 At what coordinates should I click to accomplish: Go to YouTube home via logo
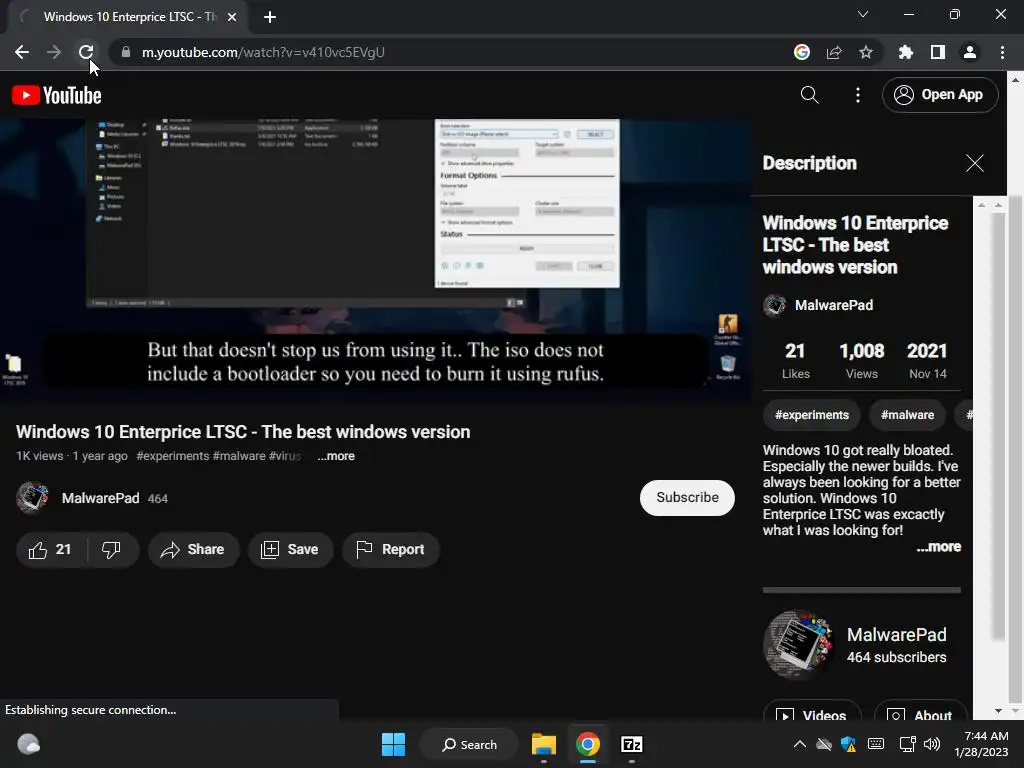click(x=57, y=95)
